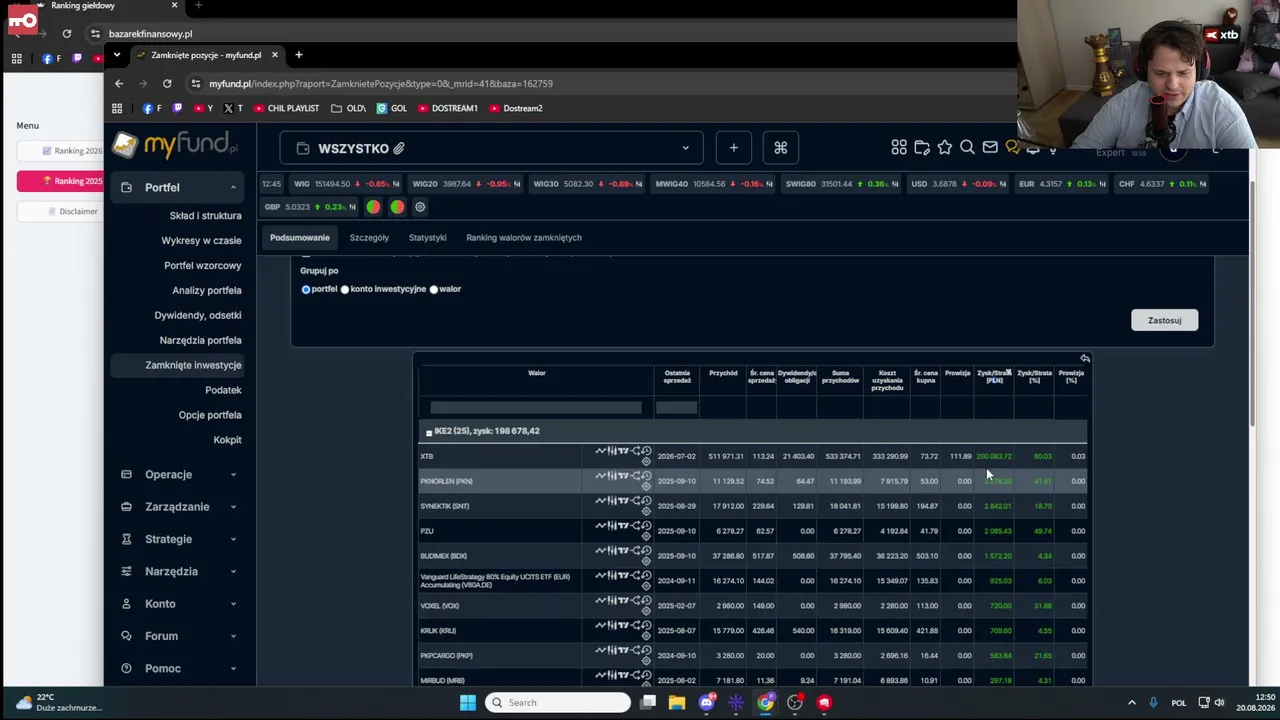Open the Ranking walorów zamkniętych tab
Image resolution: width=1280 pixels, height=720 pixels.
click(524, 238)
